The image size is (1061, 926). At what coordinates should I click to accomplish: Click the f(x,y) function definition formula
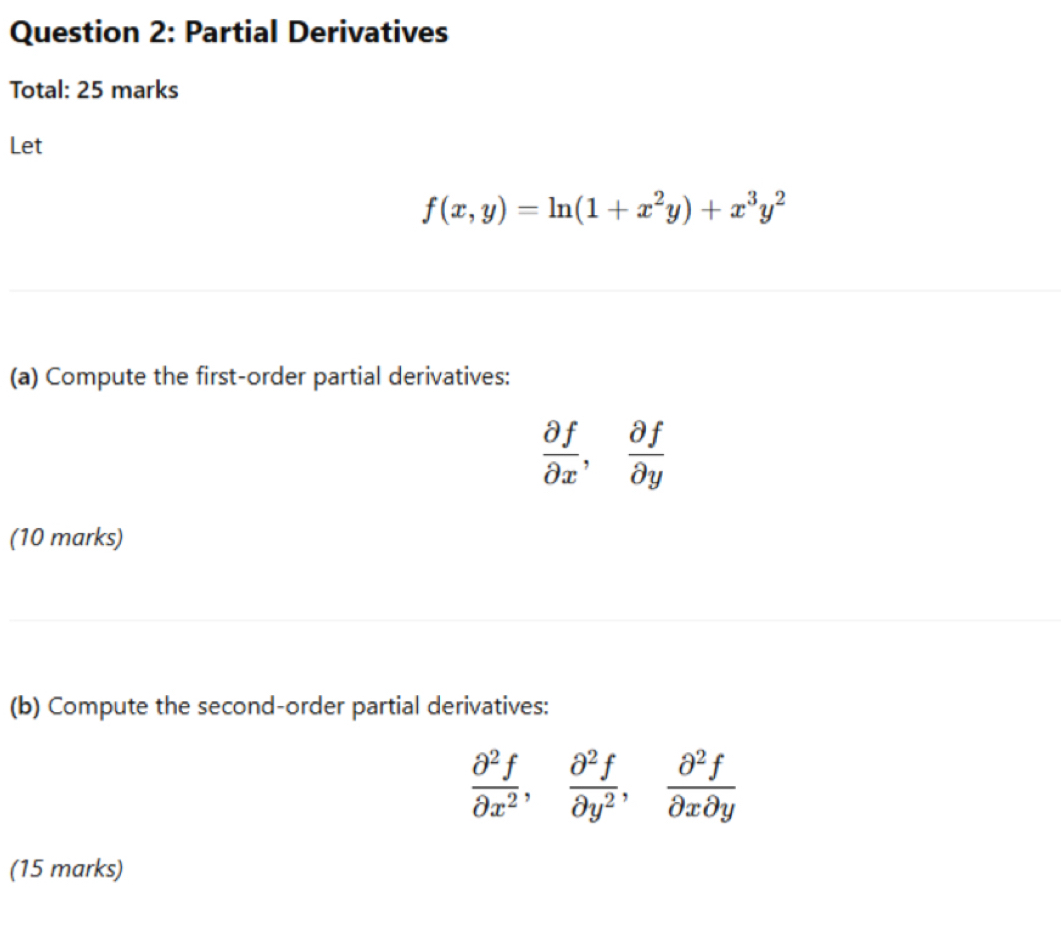(604, 207)
